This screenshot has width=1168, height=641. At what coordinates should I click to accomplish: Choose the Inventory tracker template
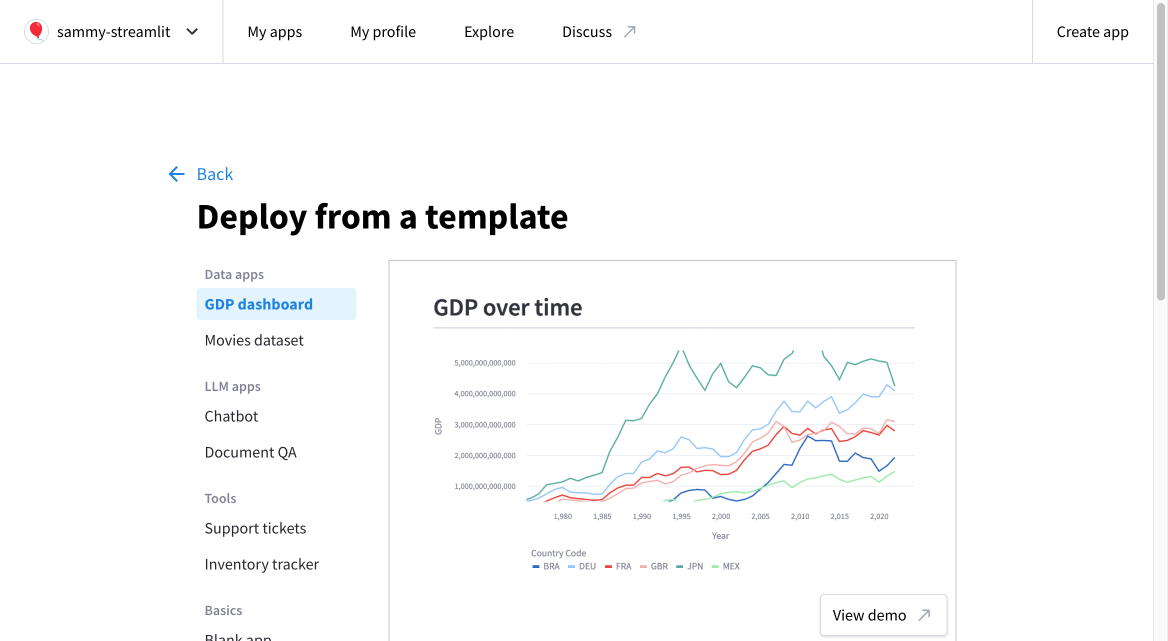coord(261,564)
